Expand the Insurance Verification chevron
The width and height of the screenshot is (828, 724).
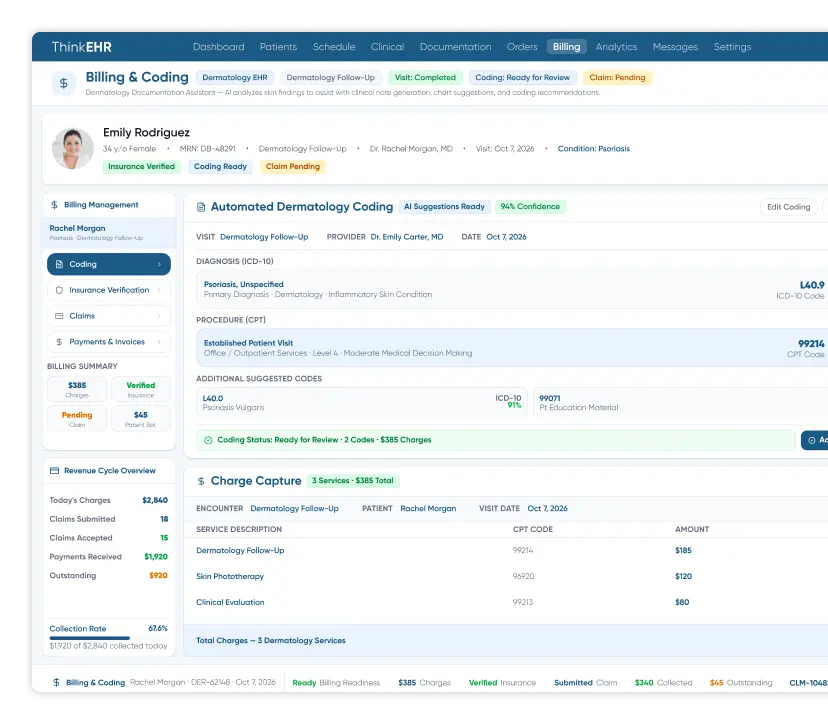159,290
